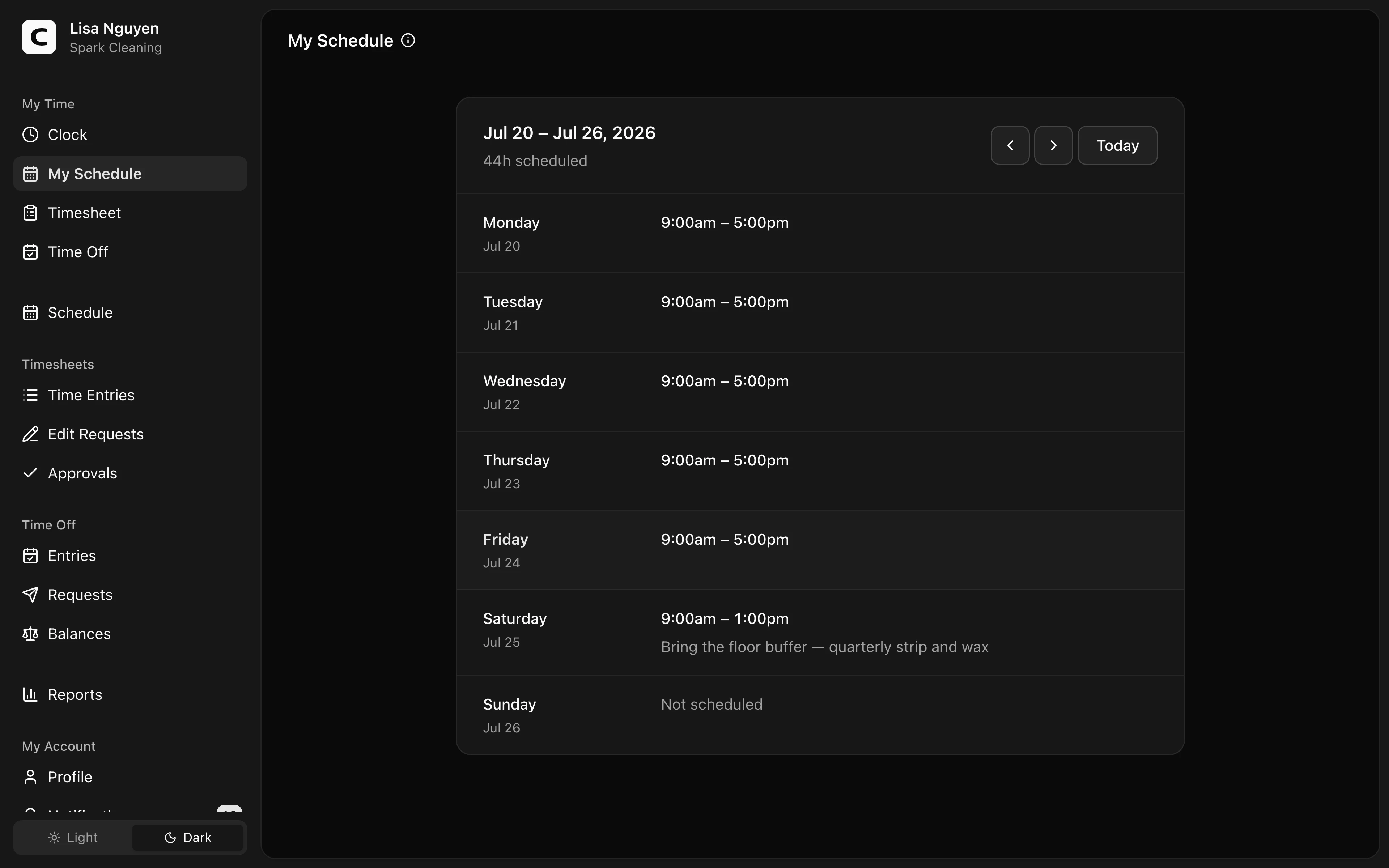
Task: Open the info icon beside My Schedule
Action: tap(408, 40)
